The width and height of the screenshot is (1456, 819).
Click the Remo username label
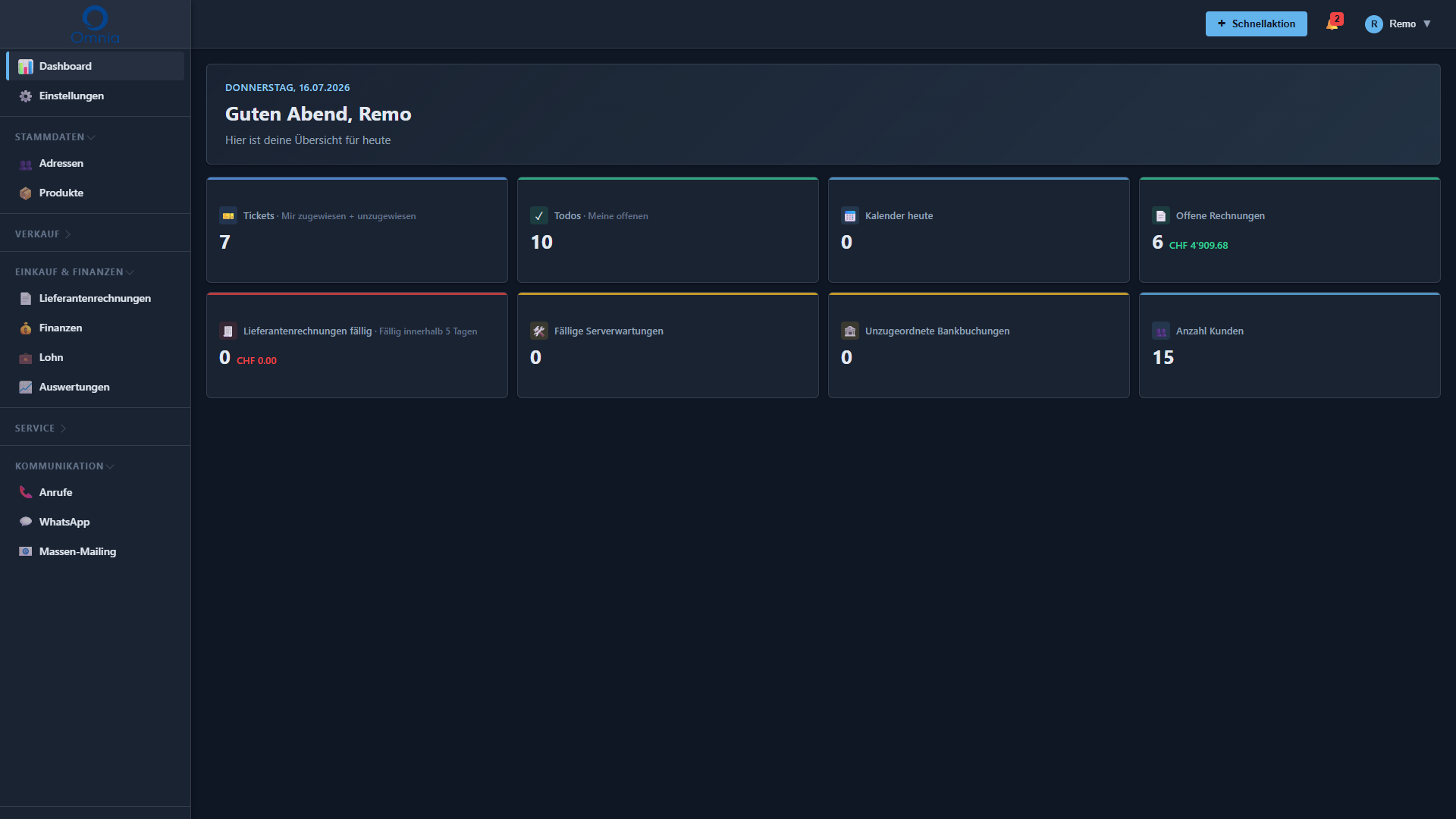tap(1402, 24)
